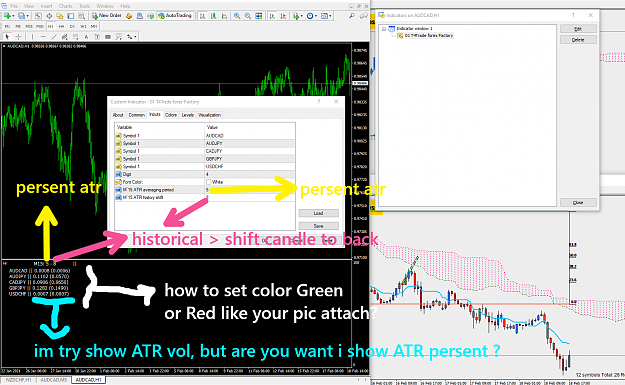Select the text tool labeled A
The image size is (625, 385).
click(x=86, y=37)
